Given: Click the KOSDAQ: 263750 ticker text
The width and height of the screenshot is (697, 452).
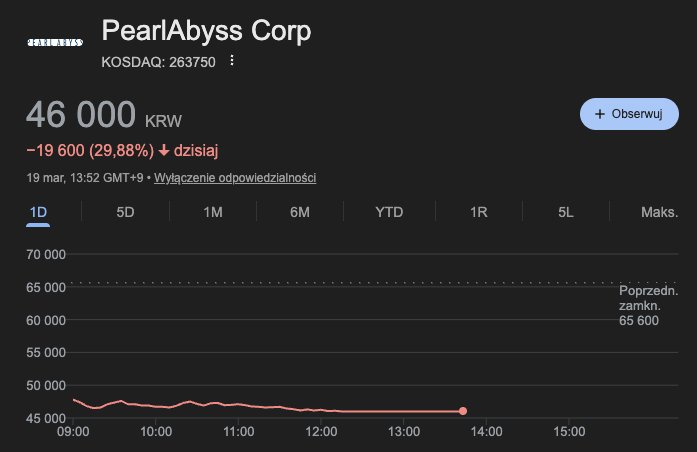Looking at the screenshot, I should pyautogui.click(x=158, y=62).
